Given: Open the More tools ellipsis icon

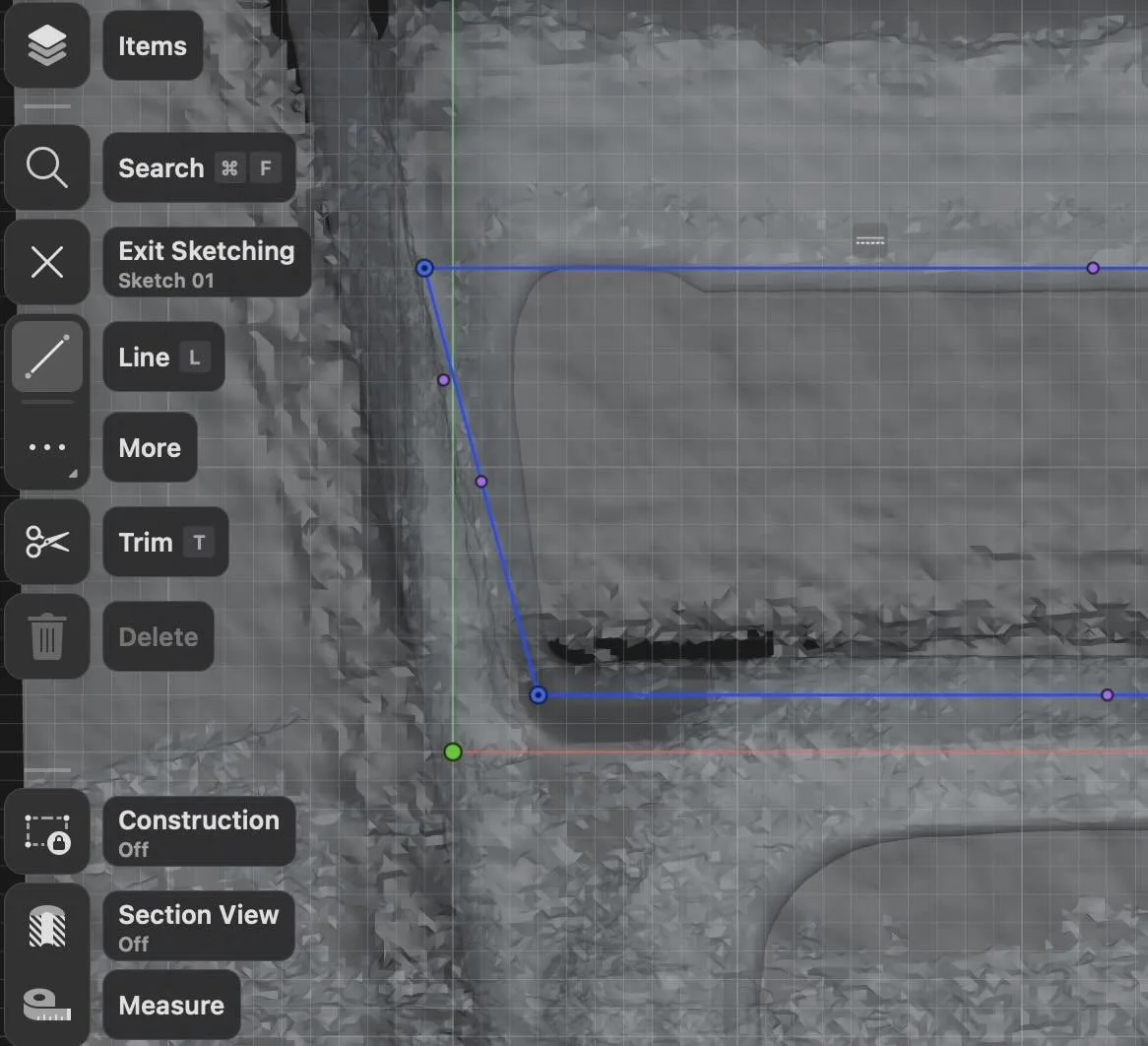Looking at the screenshot, I should click(47, 447).
